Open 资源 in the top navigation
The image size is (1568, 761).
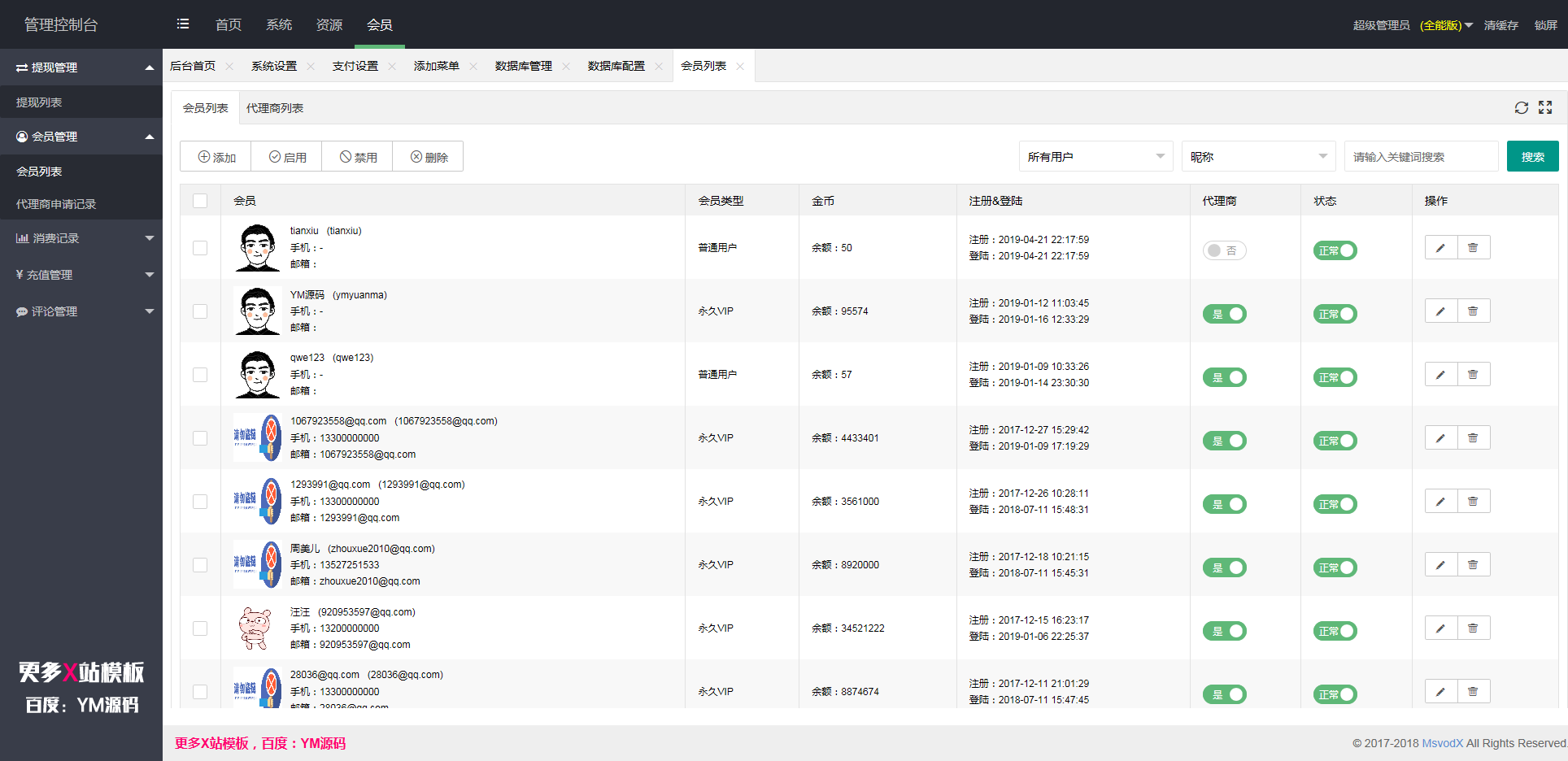pyautogui.click(x=329, y=25)
